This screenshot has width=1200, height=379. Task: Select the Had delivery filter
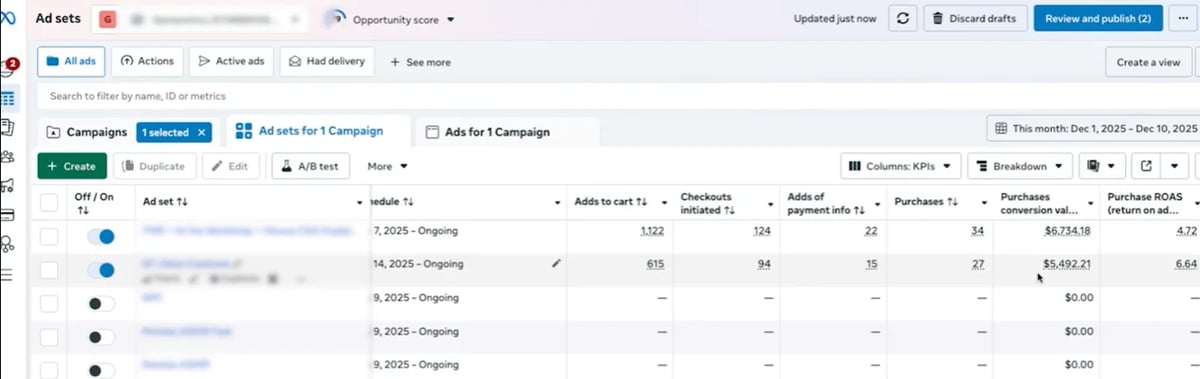pyautogui.click(x=327, y=61)
